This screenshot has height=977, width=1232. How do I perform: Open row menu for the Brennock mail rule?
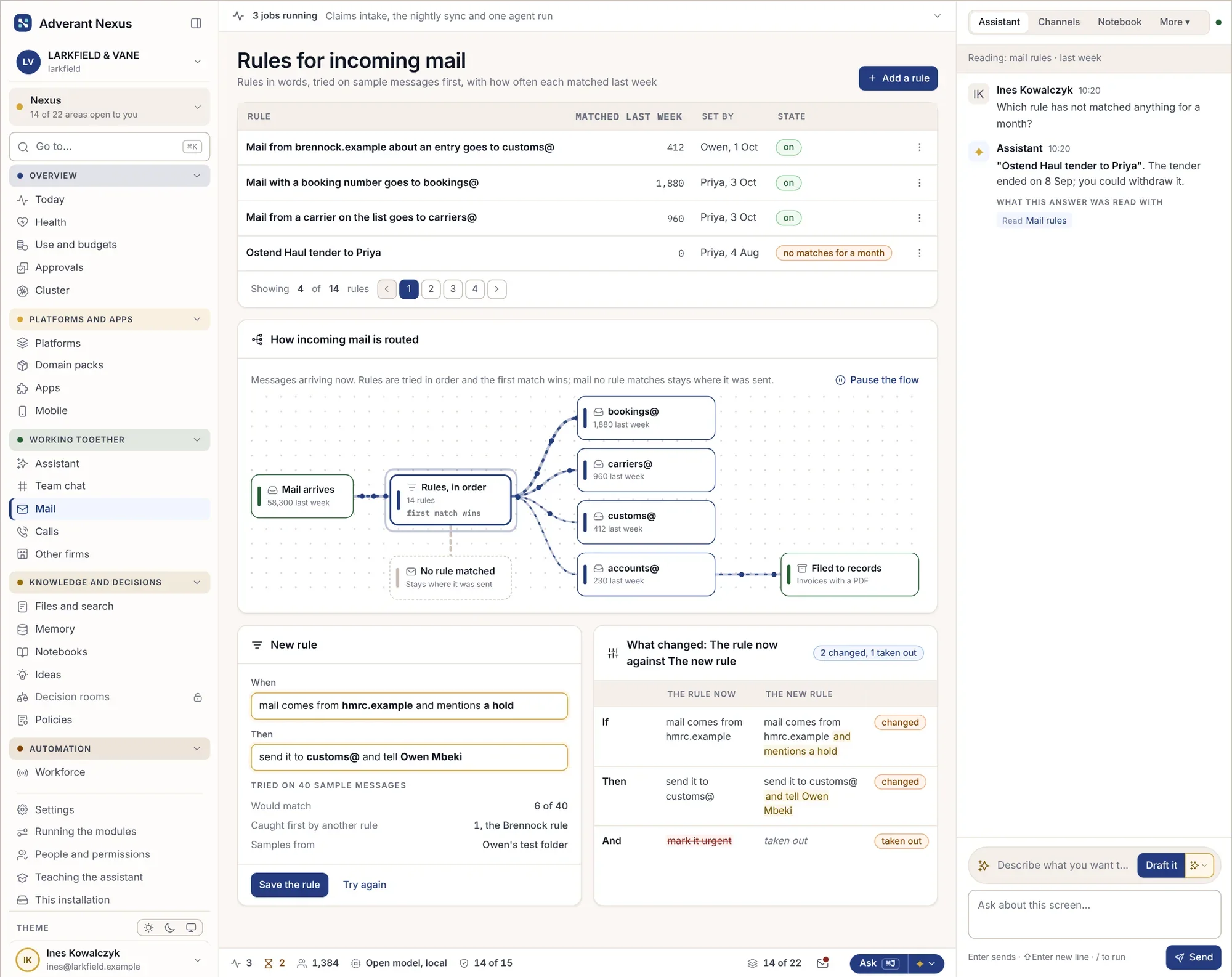pyautogui.click(x=919, y=147)
